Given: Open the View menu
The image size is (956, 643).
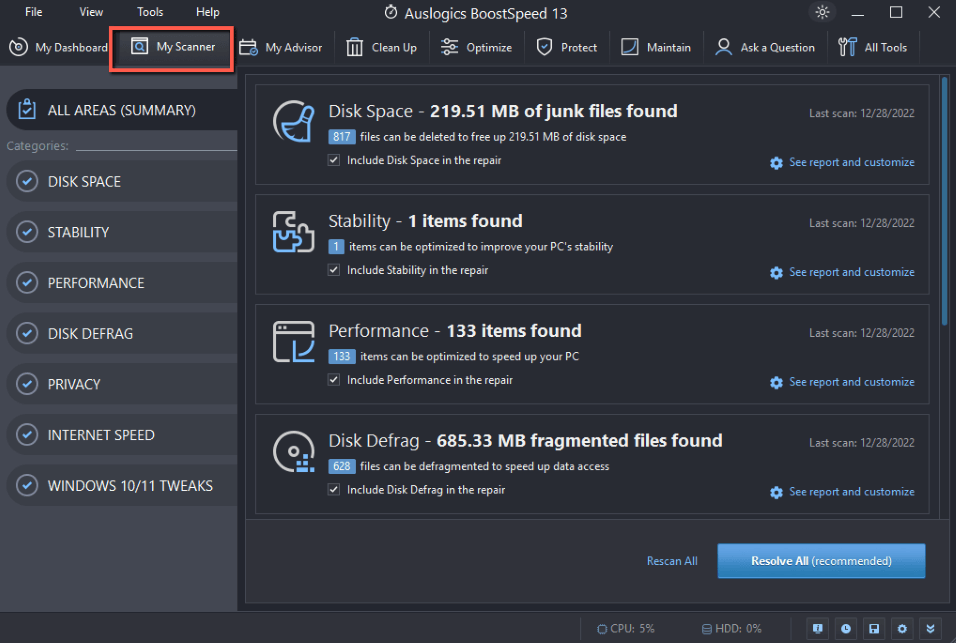Looking at the screenshot, I should coord(91,12).
